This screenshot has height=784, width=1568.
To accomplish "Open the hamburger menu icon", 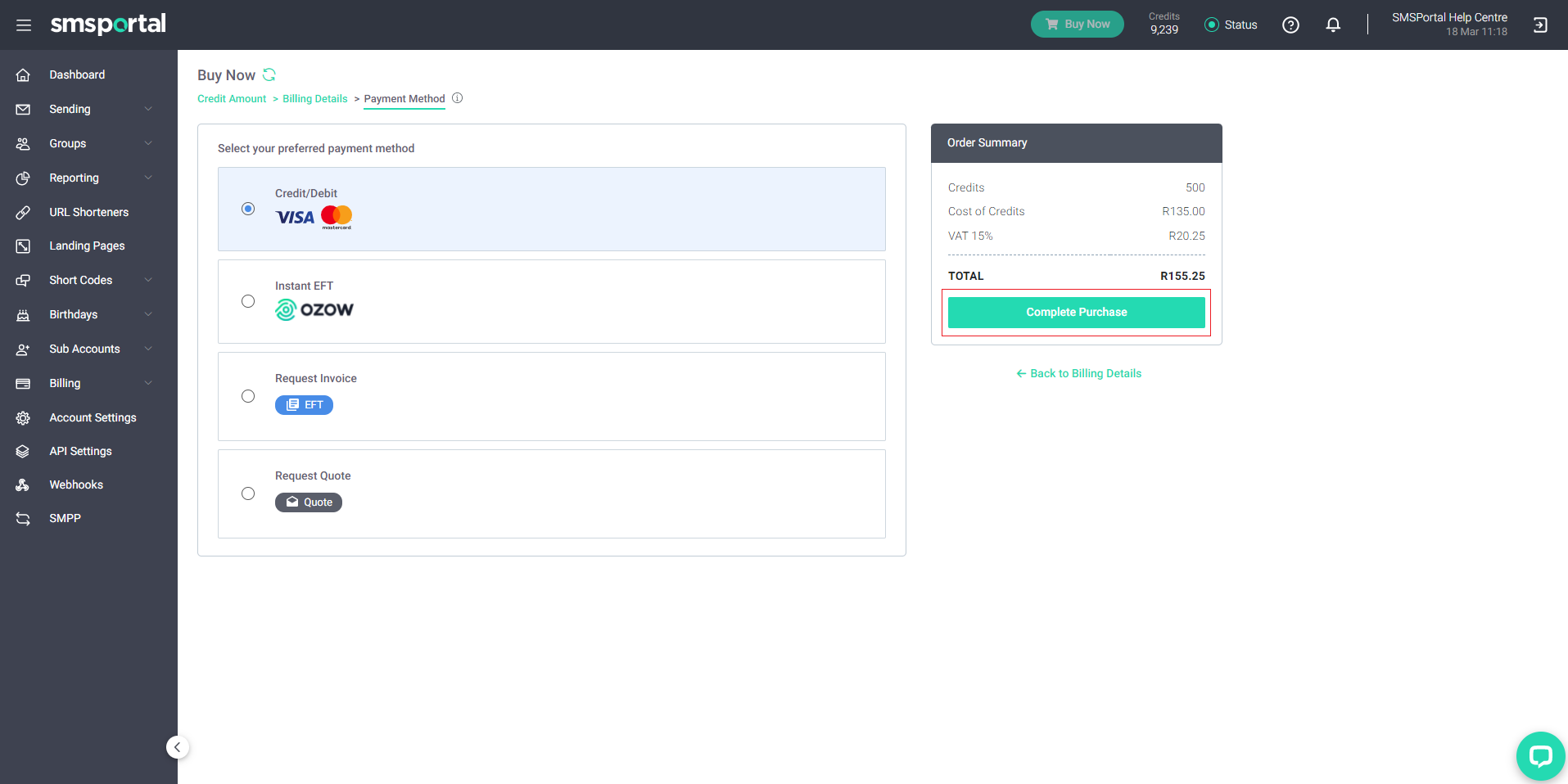I will (24, 25).
